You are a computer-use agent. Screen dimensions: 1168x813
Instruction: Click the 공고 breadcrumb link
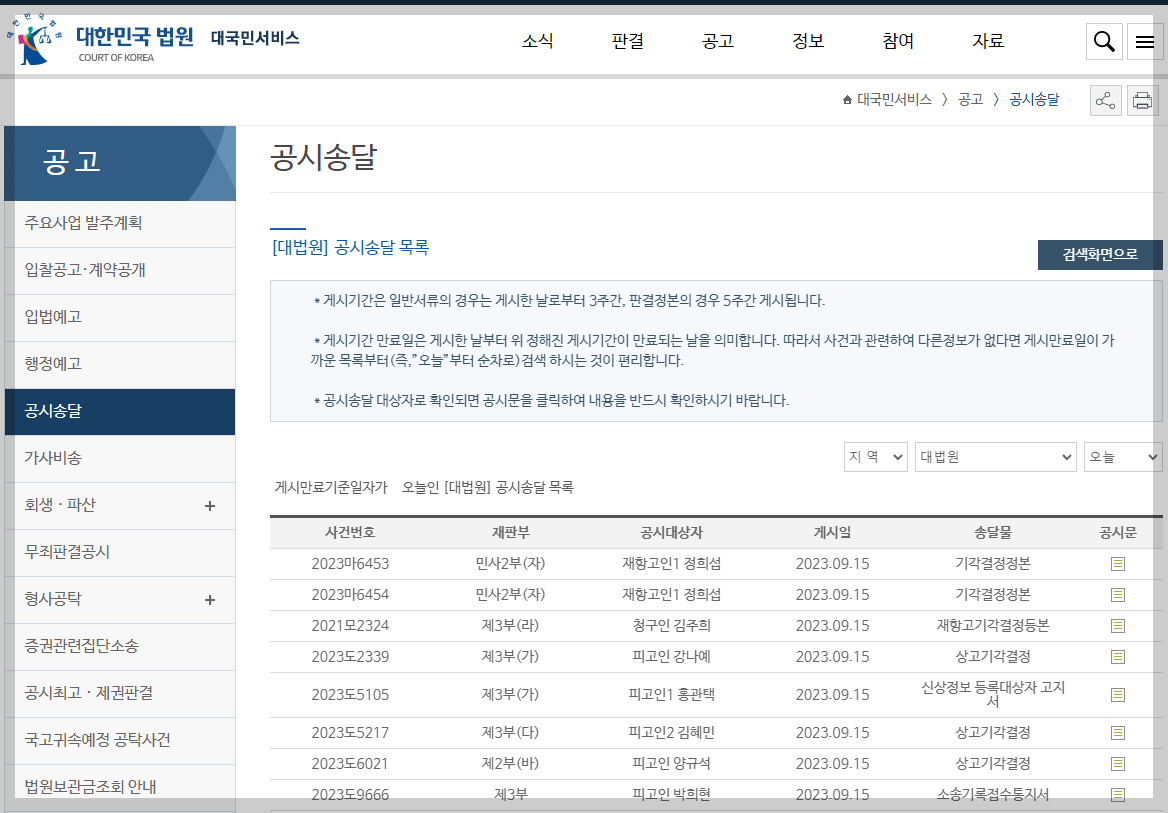pos(970,100)
